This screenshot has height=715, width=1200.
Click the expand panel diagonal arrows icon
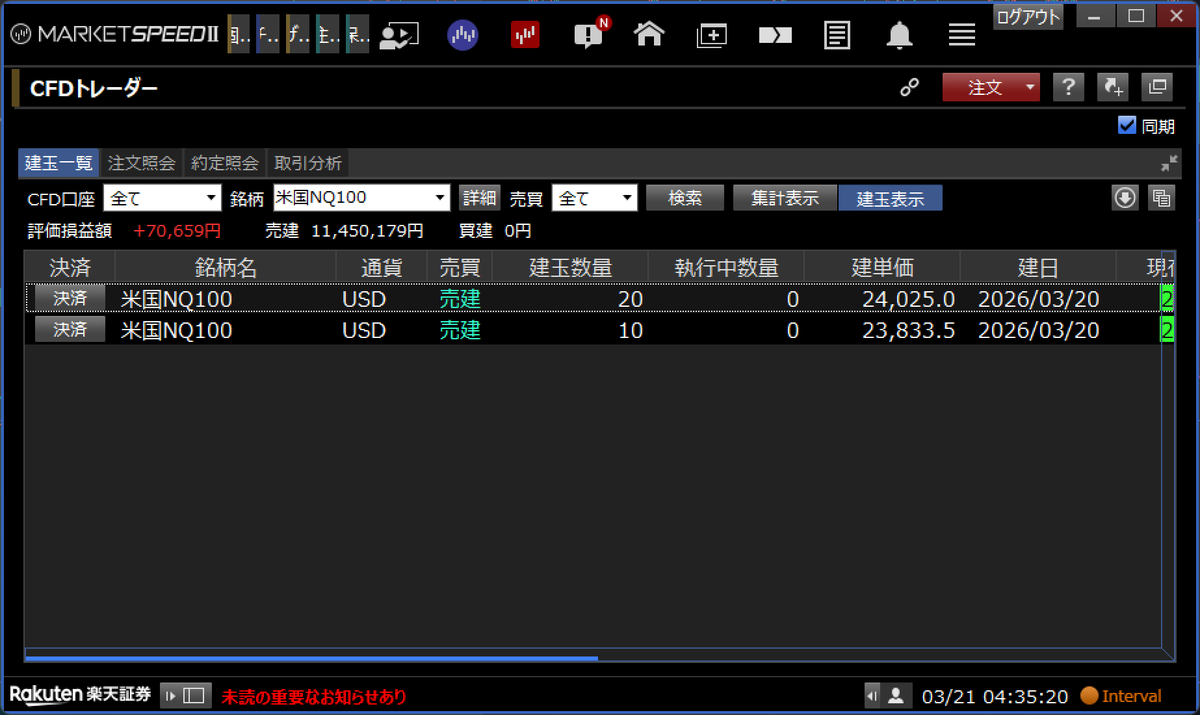coord(1169,164)
